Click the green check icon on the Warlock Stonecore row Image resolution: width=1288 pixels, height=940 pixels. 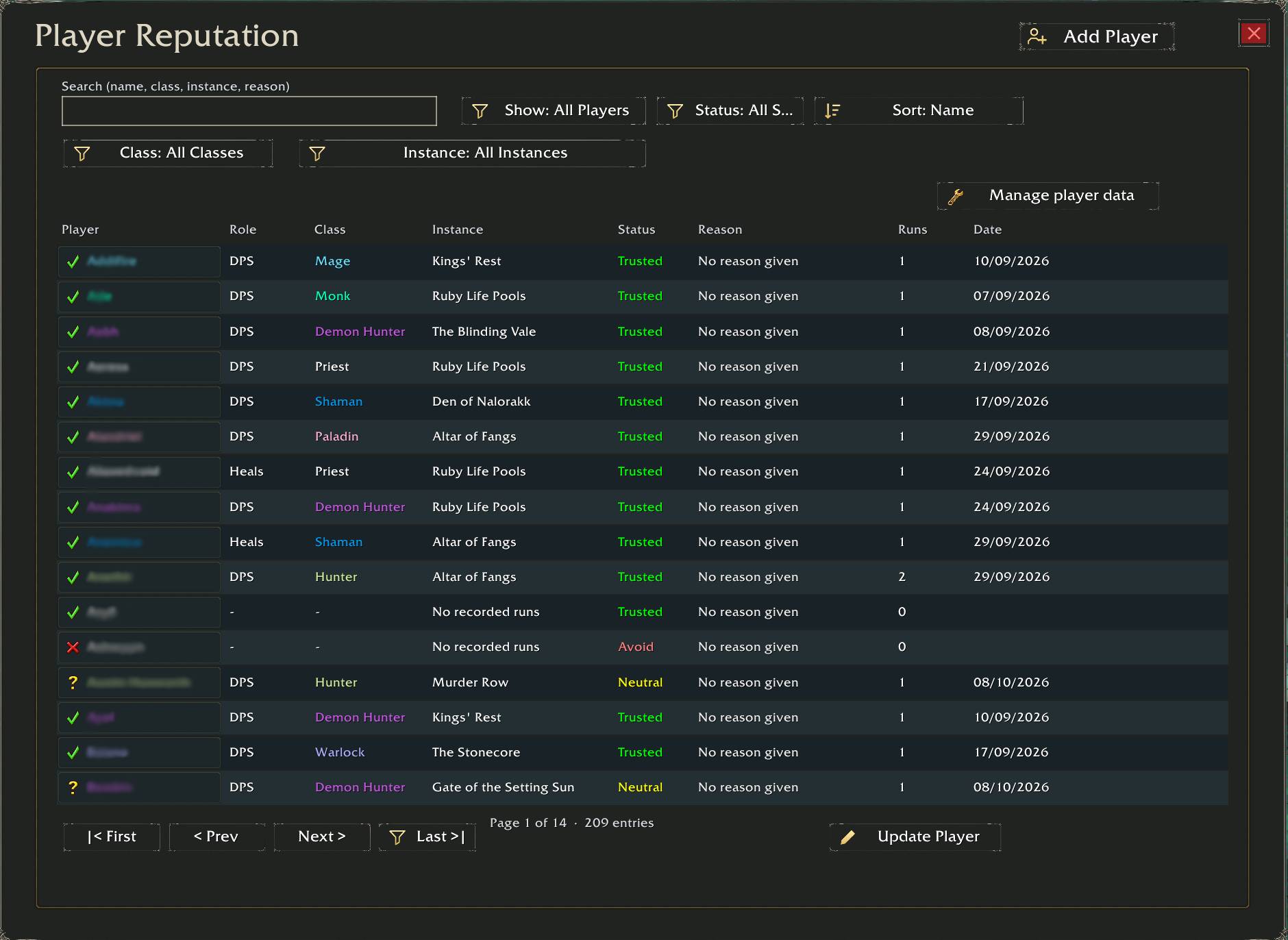coord(73,752)
